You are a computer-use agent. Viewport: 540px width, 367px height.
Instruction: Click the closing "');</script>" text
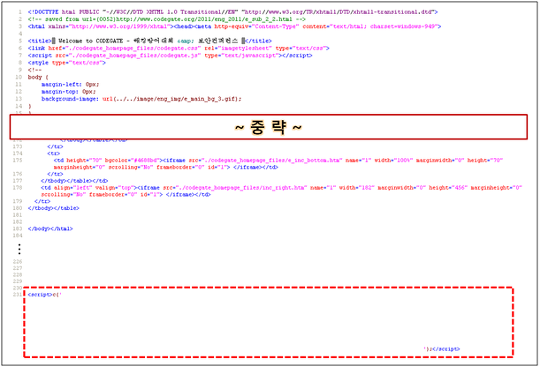[442, 349]
